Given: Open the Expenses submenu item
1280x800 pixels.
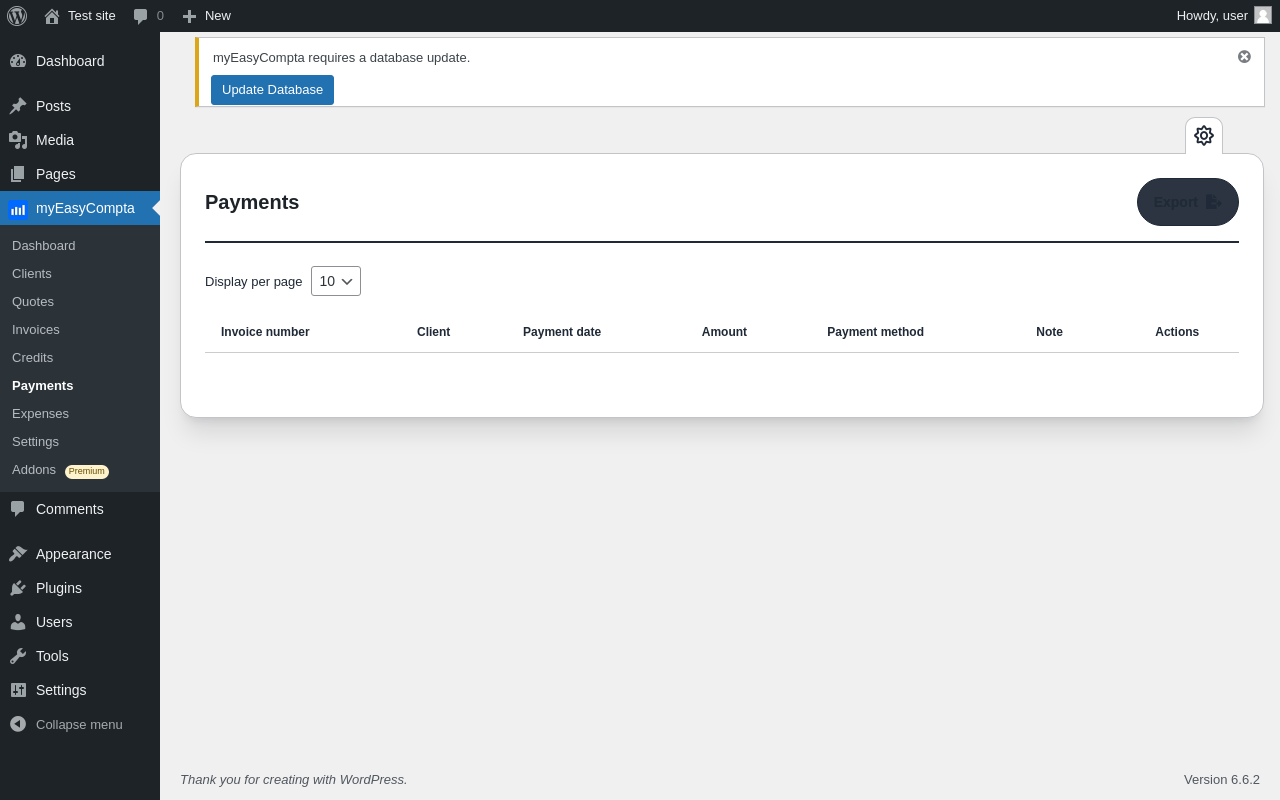Looking at the screenshot, I should pyautogui.click(x=40, y=414).
